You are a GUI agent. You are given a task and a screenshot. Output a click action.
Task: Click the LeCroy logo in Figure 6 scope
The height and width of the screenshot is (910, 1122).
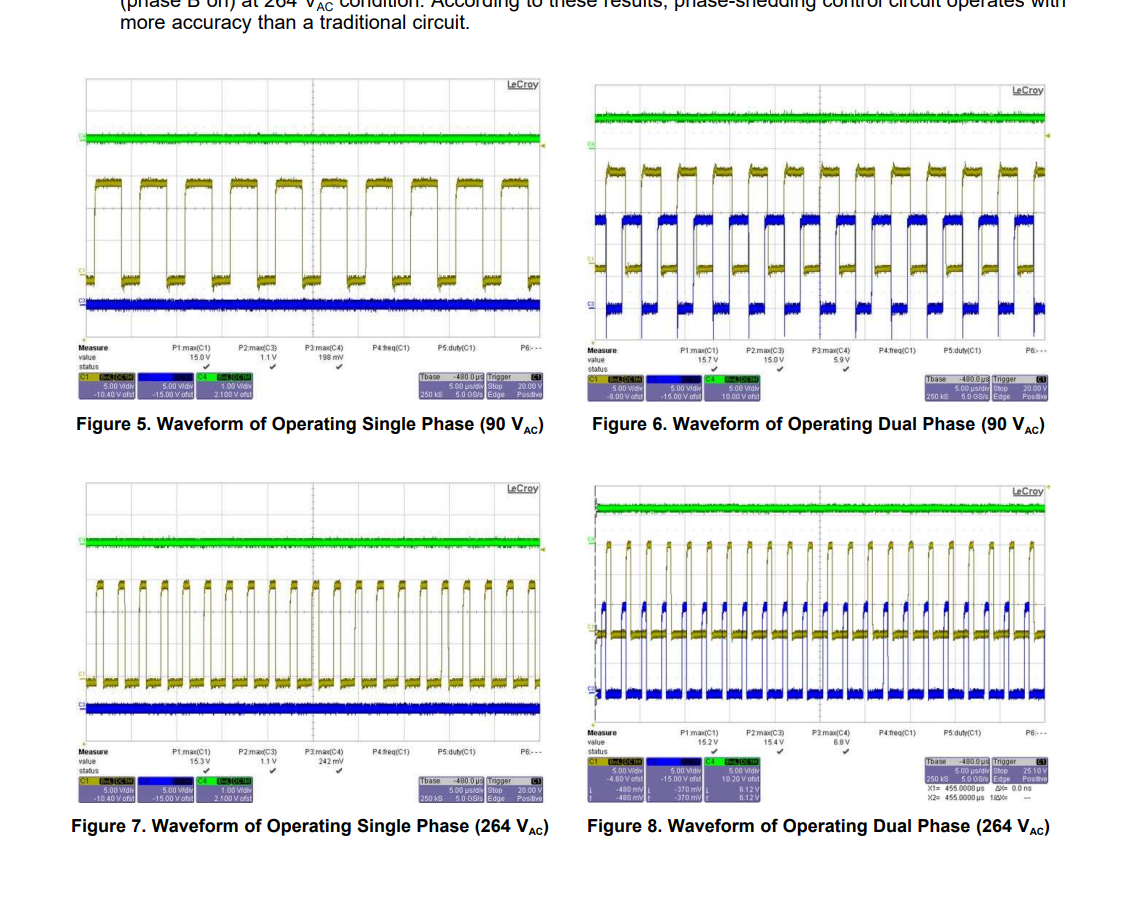coord(1028,90)
